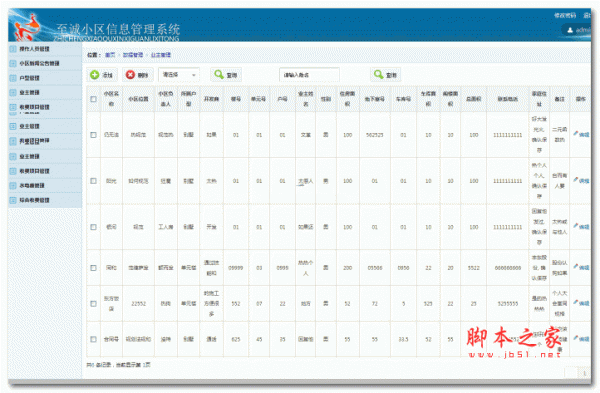Click the 修改密码 link in the header
Image resolution: width=600 pixels, height=393 pixels.
pos(565,16)
